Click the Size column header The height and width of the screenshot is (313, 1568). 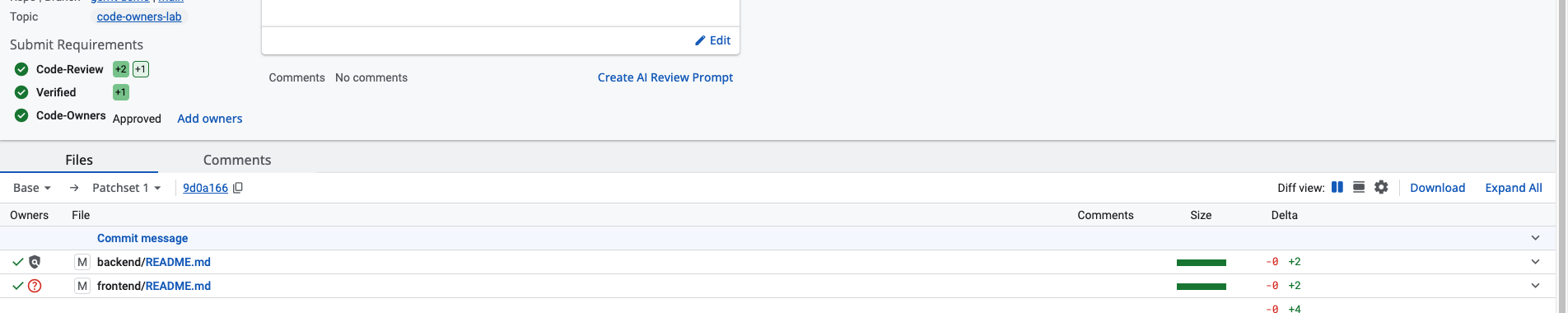pyautogui.click(x=1201, y=215)
